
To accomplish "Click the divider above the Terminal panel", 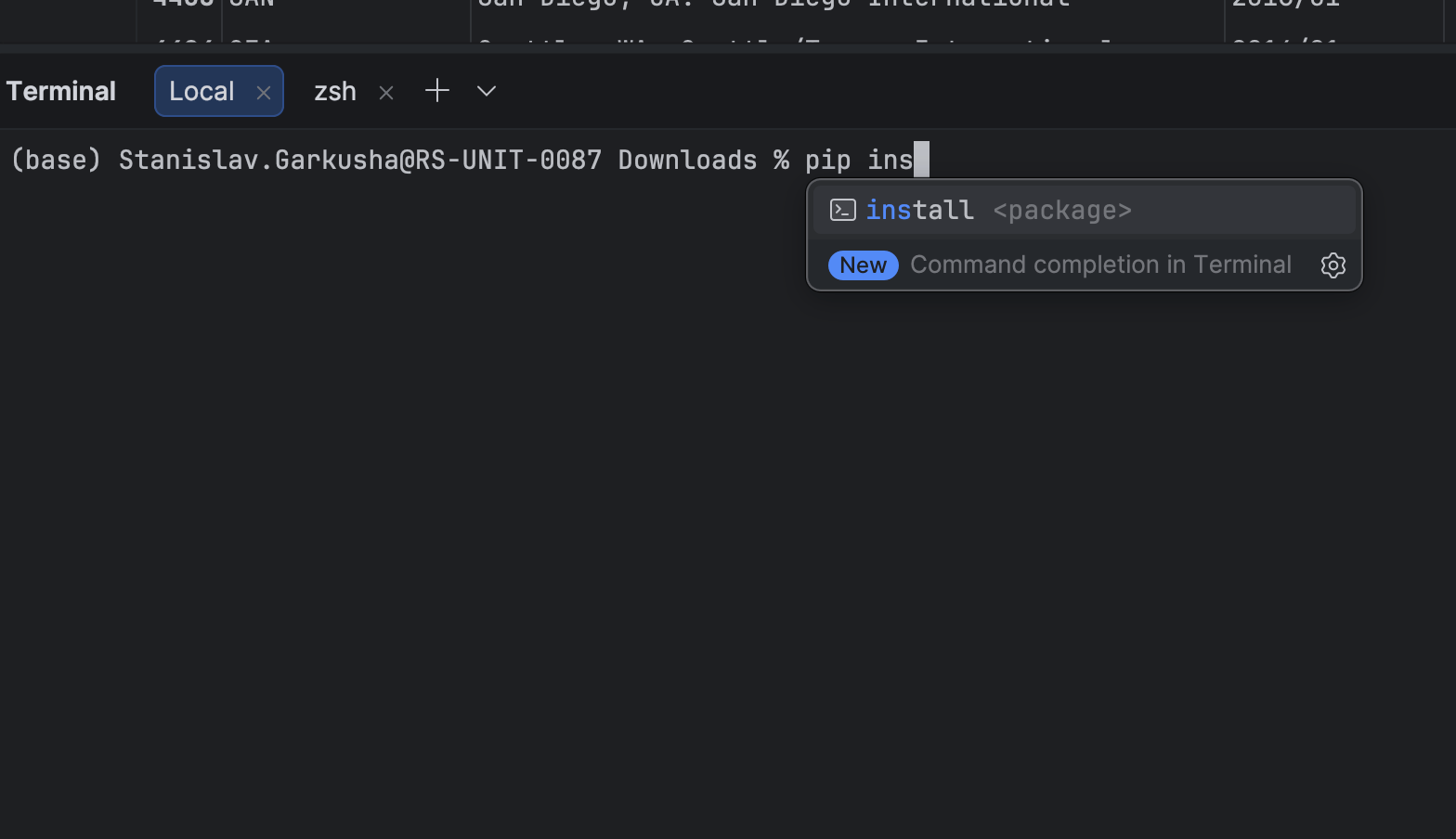I will [x=728, y=48].
